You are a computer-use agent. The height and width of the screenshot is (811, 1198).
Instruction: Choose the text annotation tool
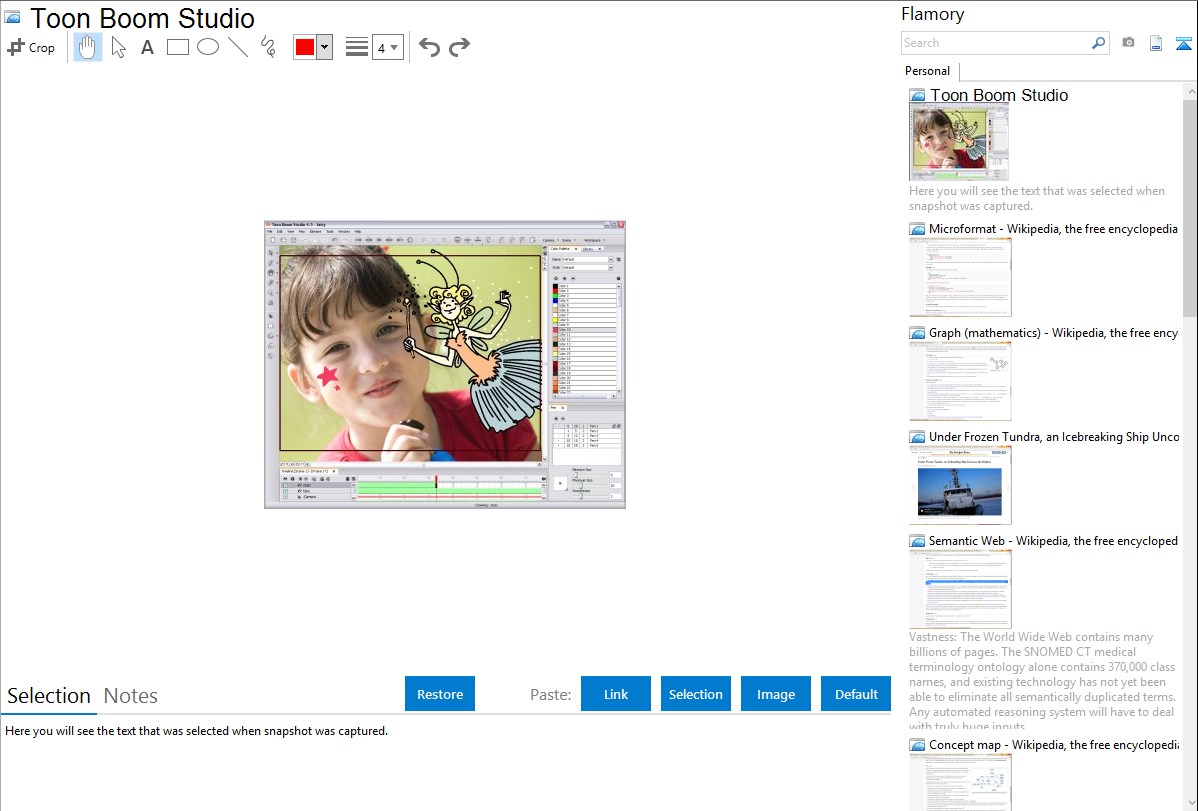147,47
